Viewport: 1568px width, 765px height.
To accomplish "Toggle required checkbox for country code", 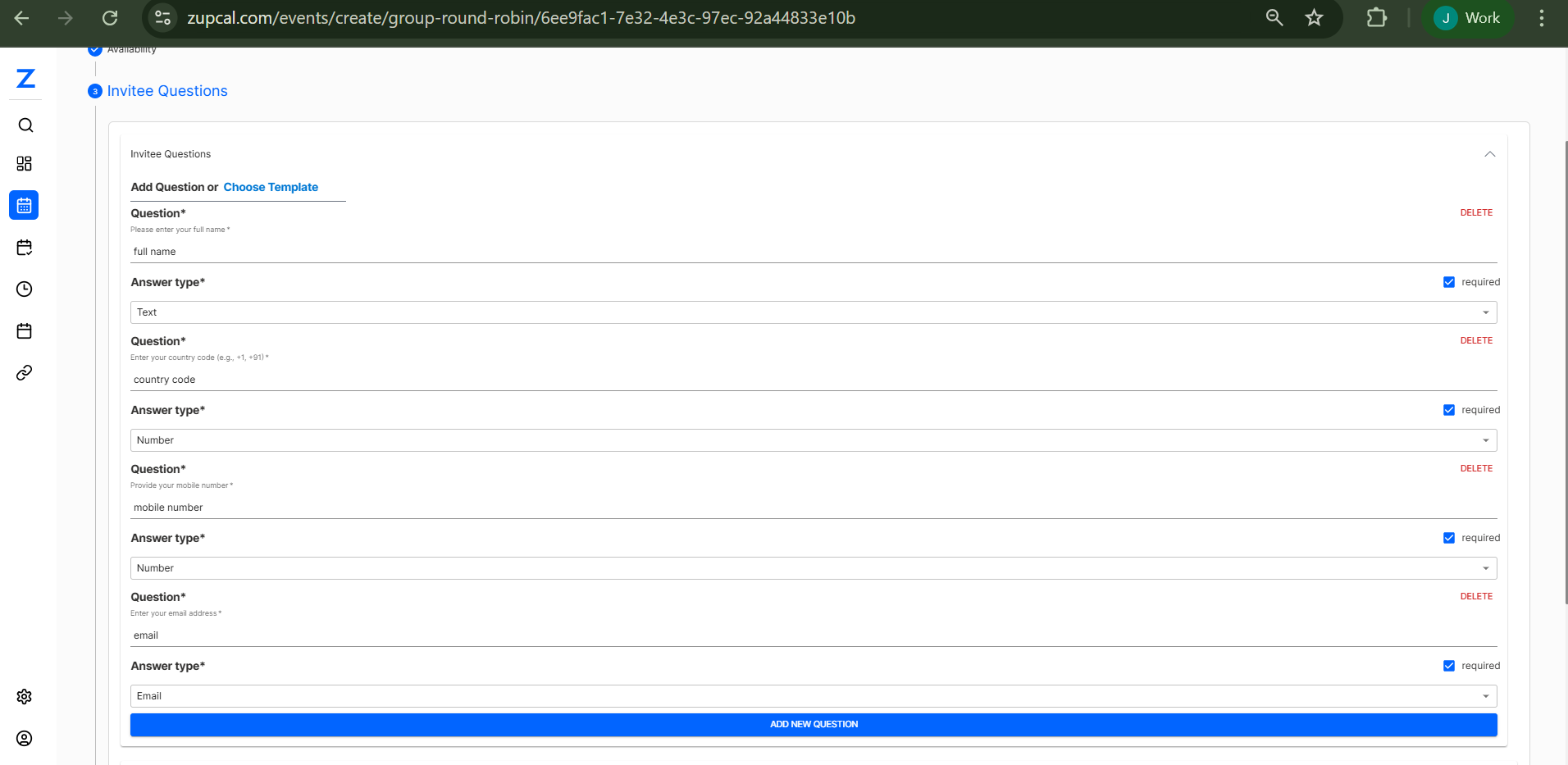I will point(1449,410).
